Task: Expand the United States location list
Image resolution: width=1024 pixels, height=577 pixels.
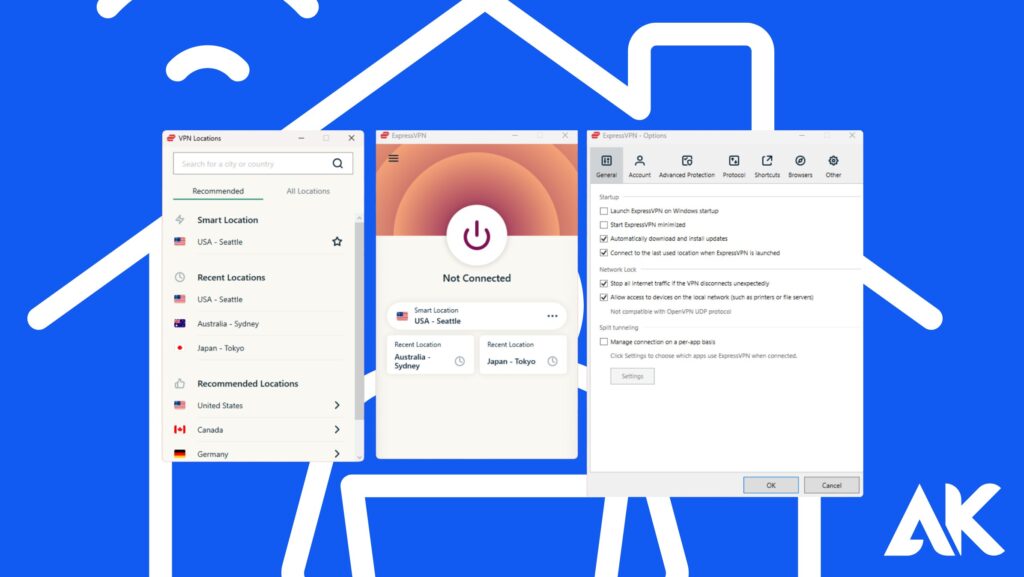Action: (337, 406)
